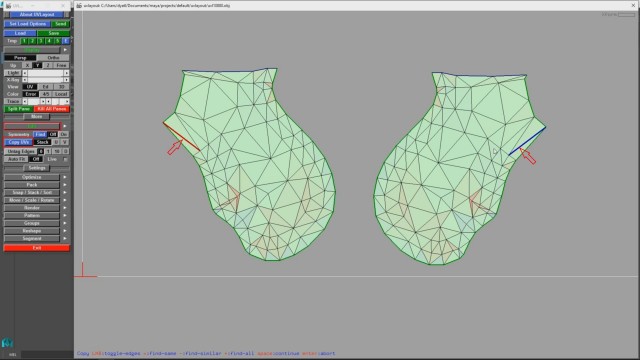The width and height of the screenshot is (640, 360).
Task: Switch View mode to 3D
Action: tap(61, 87)
